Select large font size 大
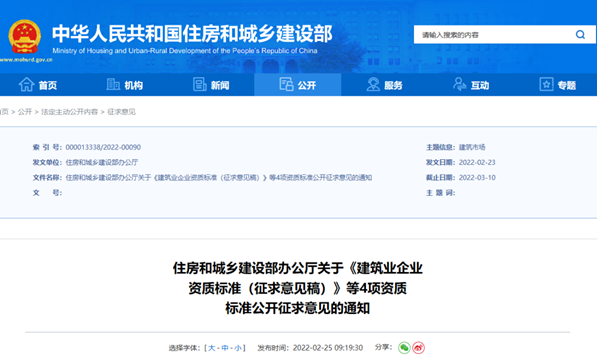The image size is (597, 360). coord(212,348)
